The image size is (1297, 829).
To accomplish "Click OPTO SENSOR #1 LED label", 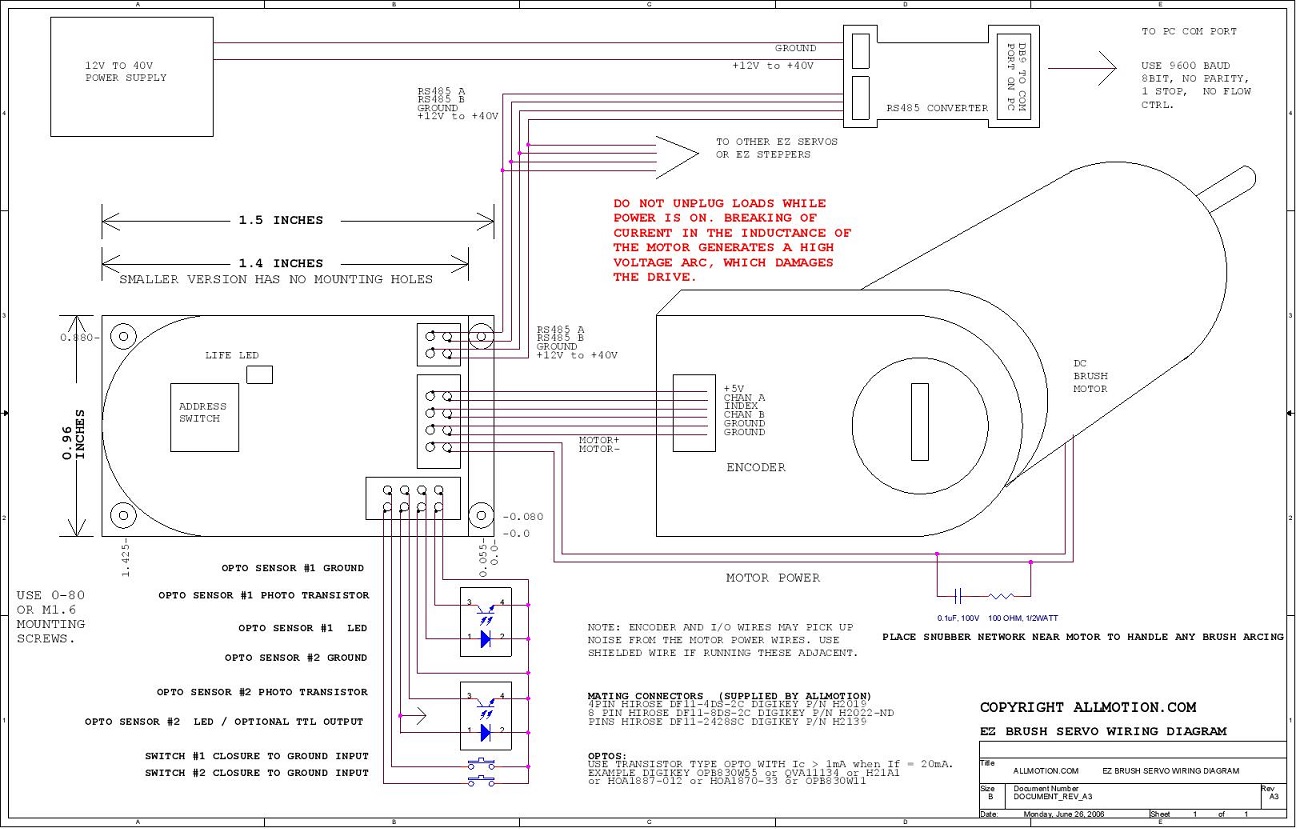I will 303,629.
